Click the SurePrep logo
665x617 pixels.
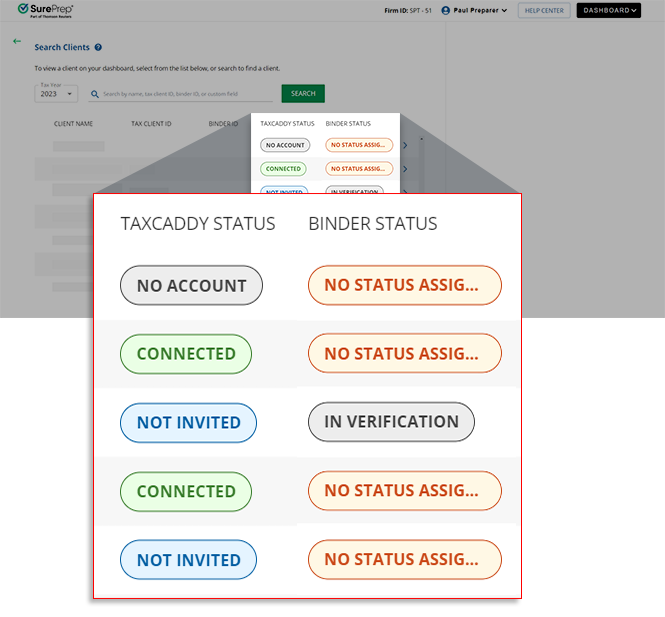45,10
